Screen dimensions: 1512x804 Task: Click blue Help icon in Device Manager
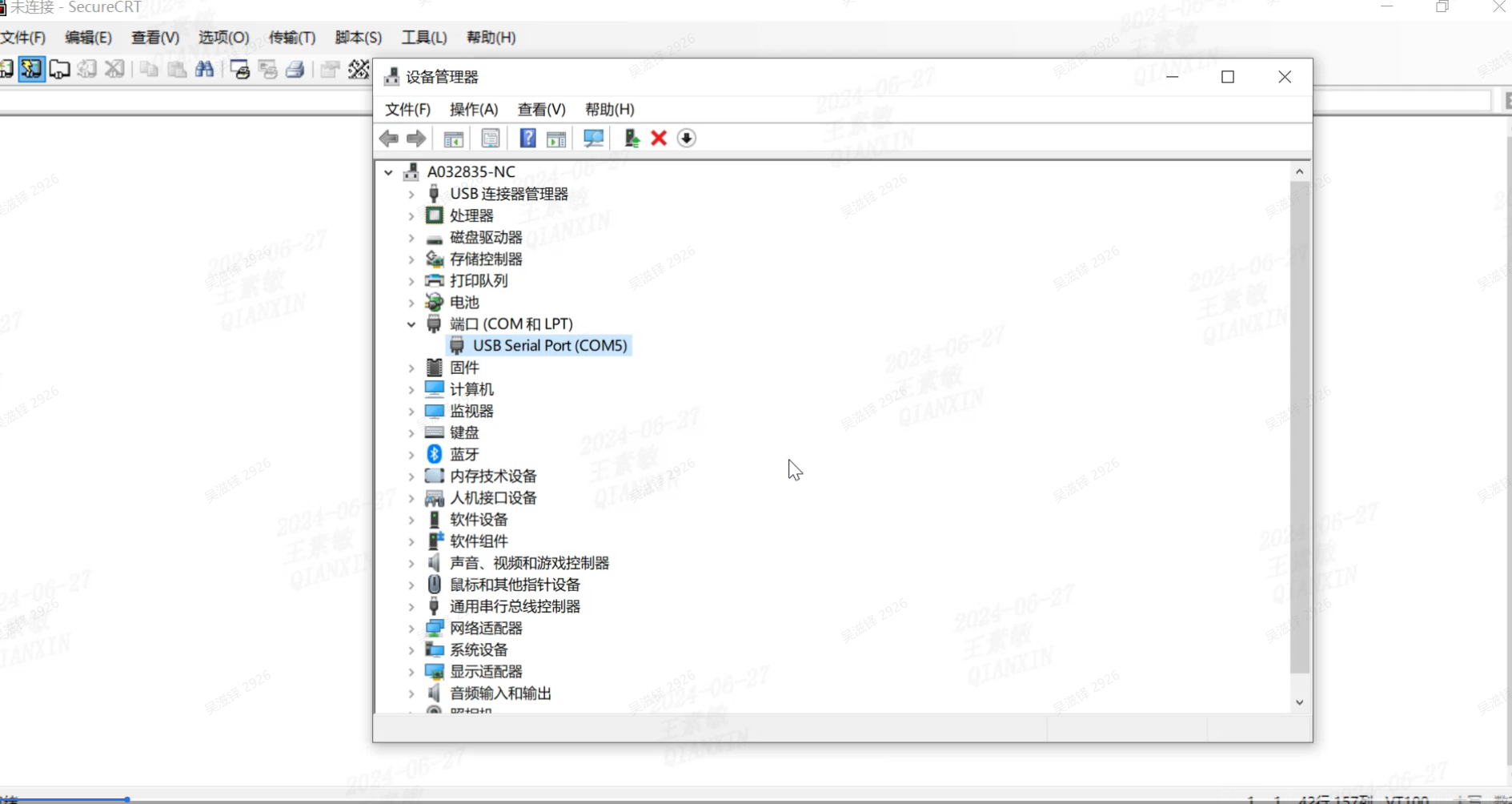[x=527, y=139]
